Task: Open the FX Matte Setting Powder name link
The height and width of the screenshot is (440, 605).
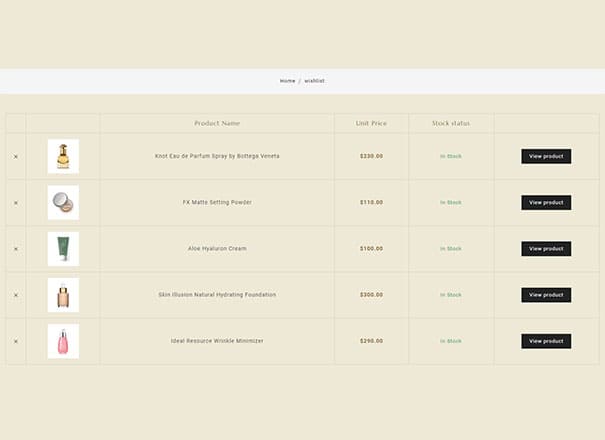Action: coord(217,202)
